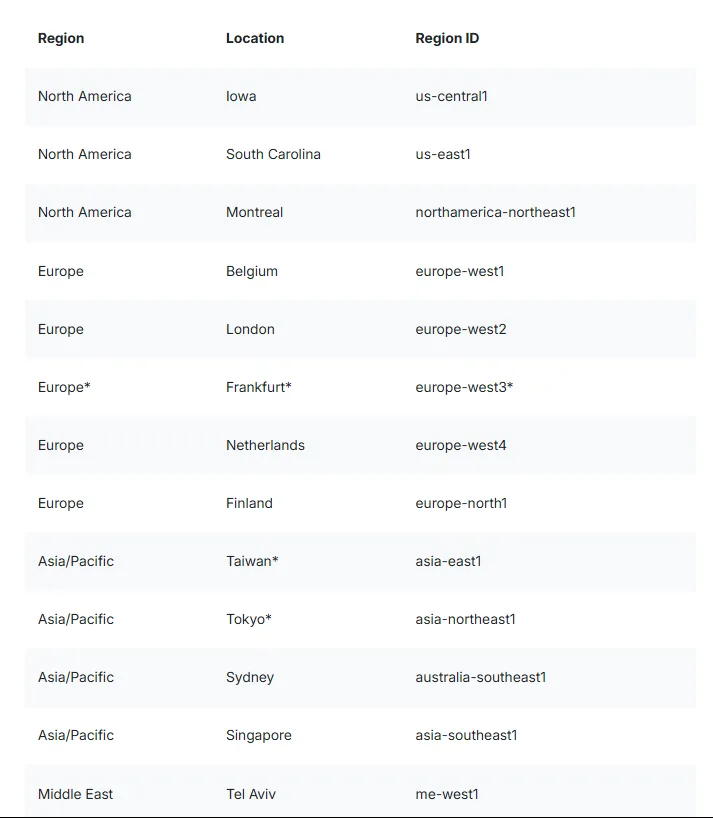Select the australia-southeast1 region ID

click(x=480, y=677)
